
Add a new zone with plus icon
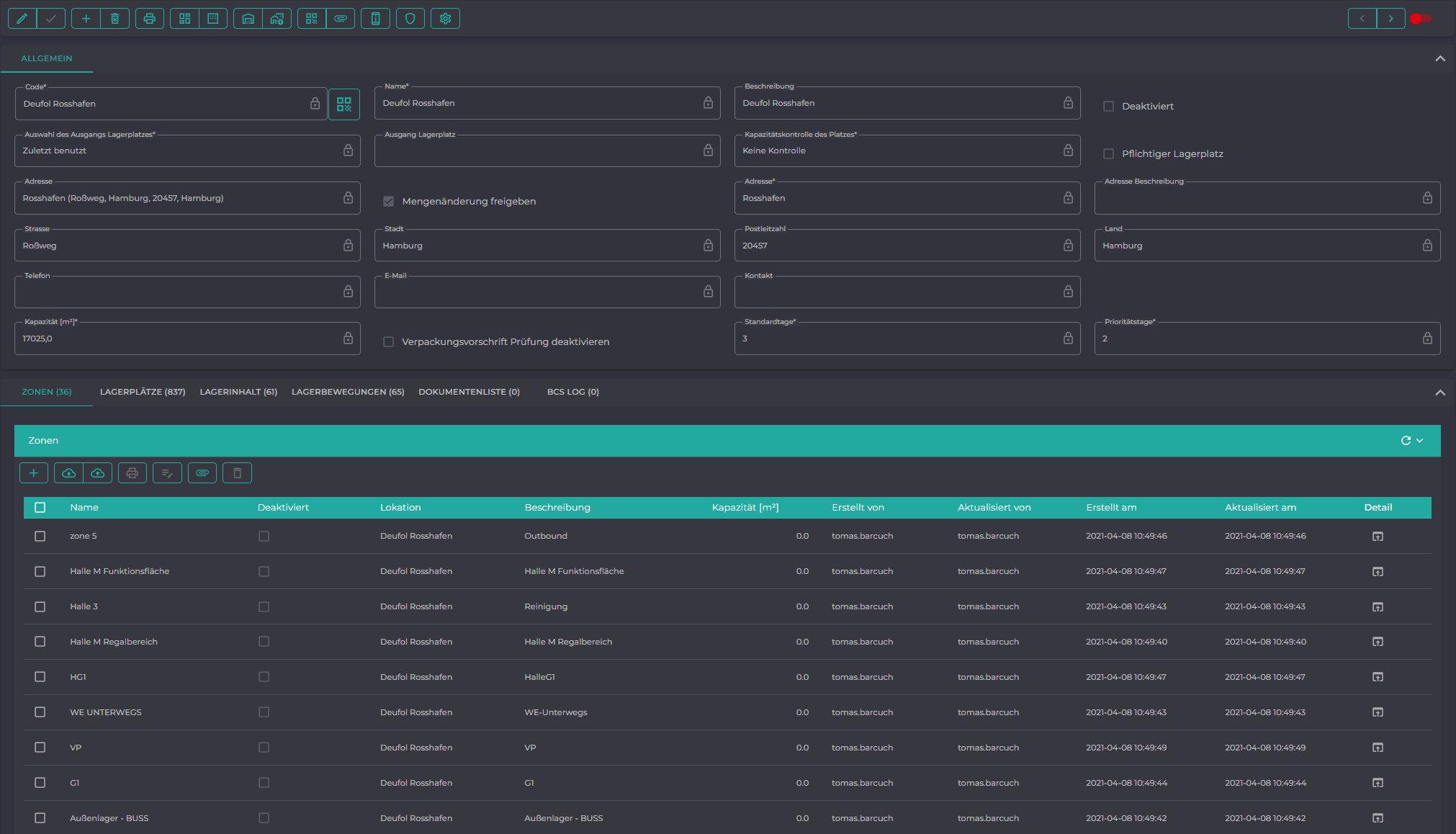pyautogui.click(x=34, y=473)
